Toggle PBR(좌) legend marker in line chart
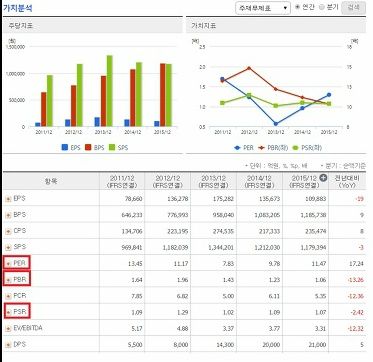Image resolution: width=373 pixels, height=362 pixels. coord(262,147)
